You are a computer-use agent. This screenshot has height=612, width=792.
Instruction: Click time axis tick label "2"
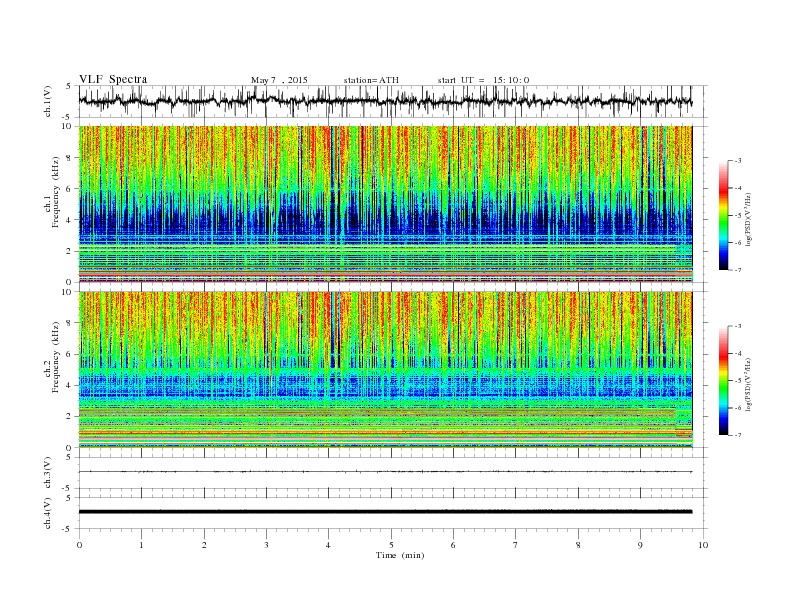[x=204, y=545]
